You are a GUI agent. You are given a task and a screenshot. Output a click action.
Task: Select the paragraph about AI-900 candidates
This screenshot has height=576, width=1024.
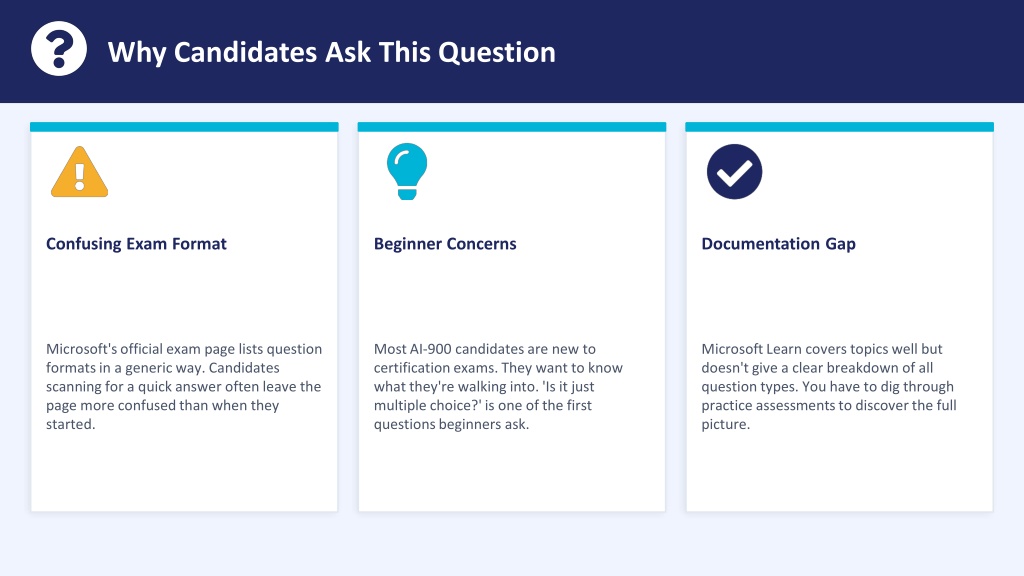point(498,386)
